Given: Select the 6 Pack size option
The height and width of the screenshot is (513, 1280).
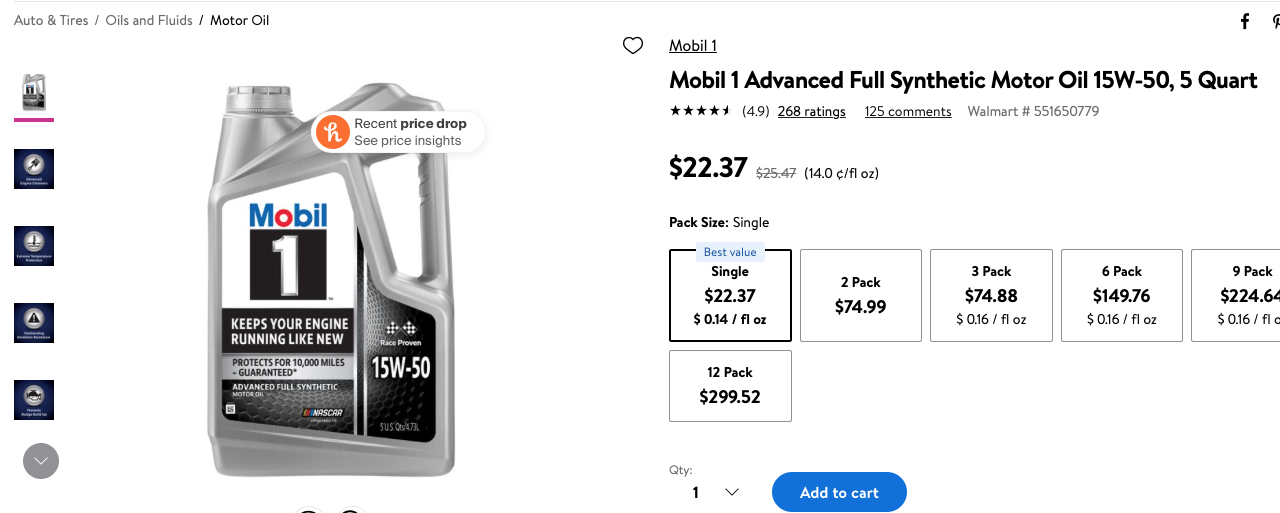Looking at the screenshot, I should click(x=1121, y=296).
